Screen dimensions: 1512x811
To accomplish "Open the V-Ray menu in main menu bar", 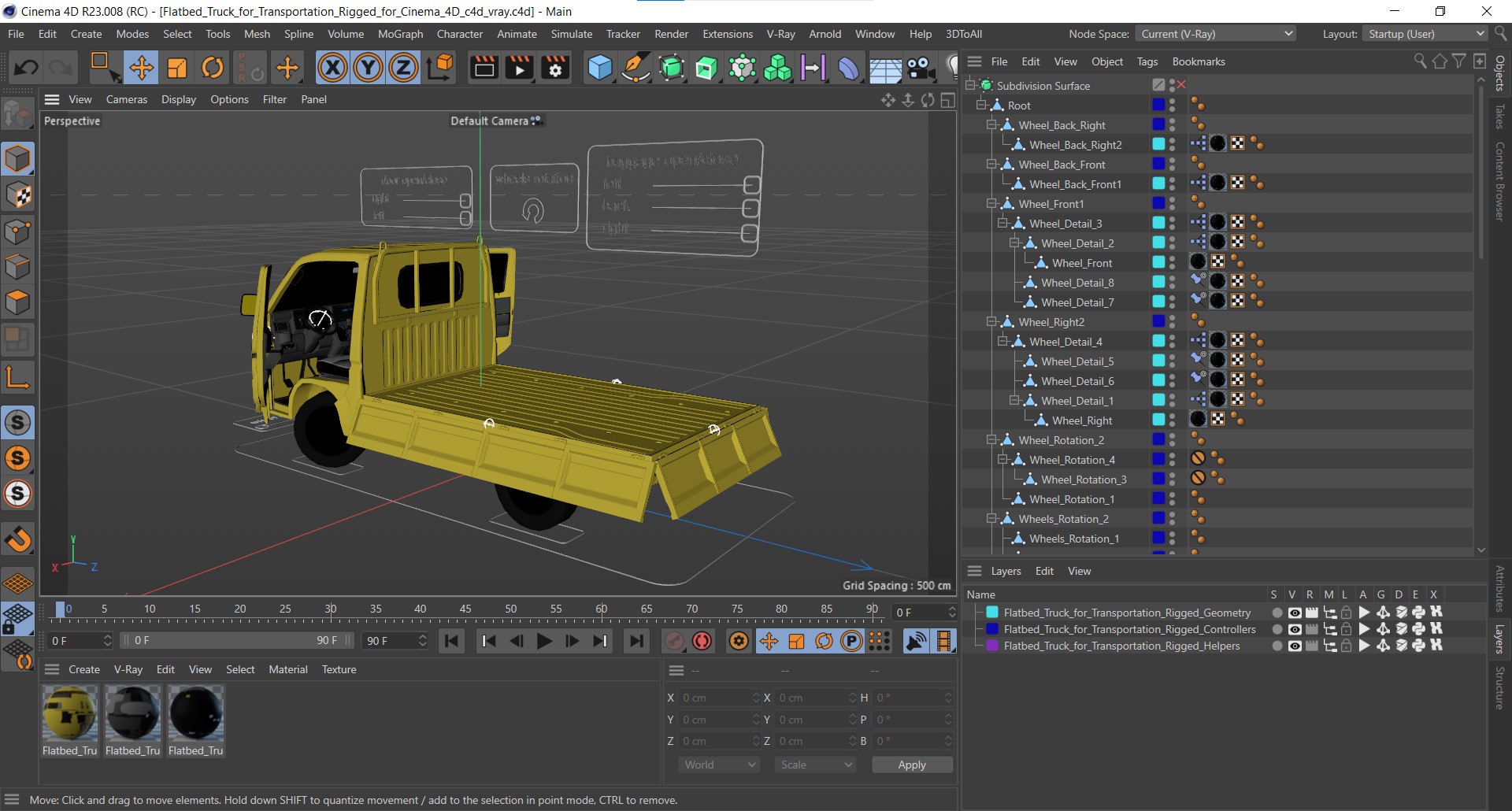I will (x=780, y=34).
